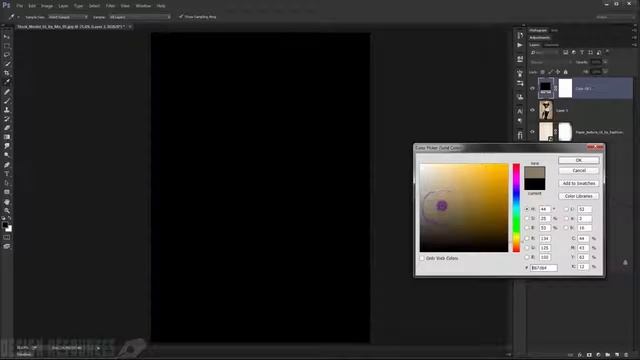The height and width of the screenshot is (360, 640).
Task: Click the current black color swatch
Action: [x=534, y=184]
